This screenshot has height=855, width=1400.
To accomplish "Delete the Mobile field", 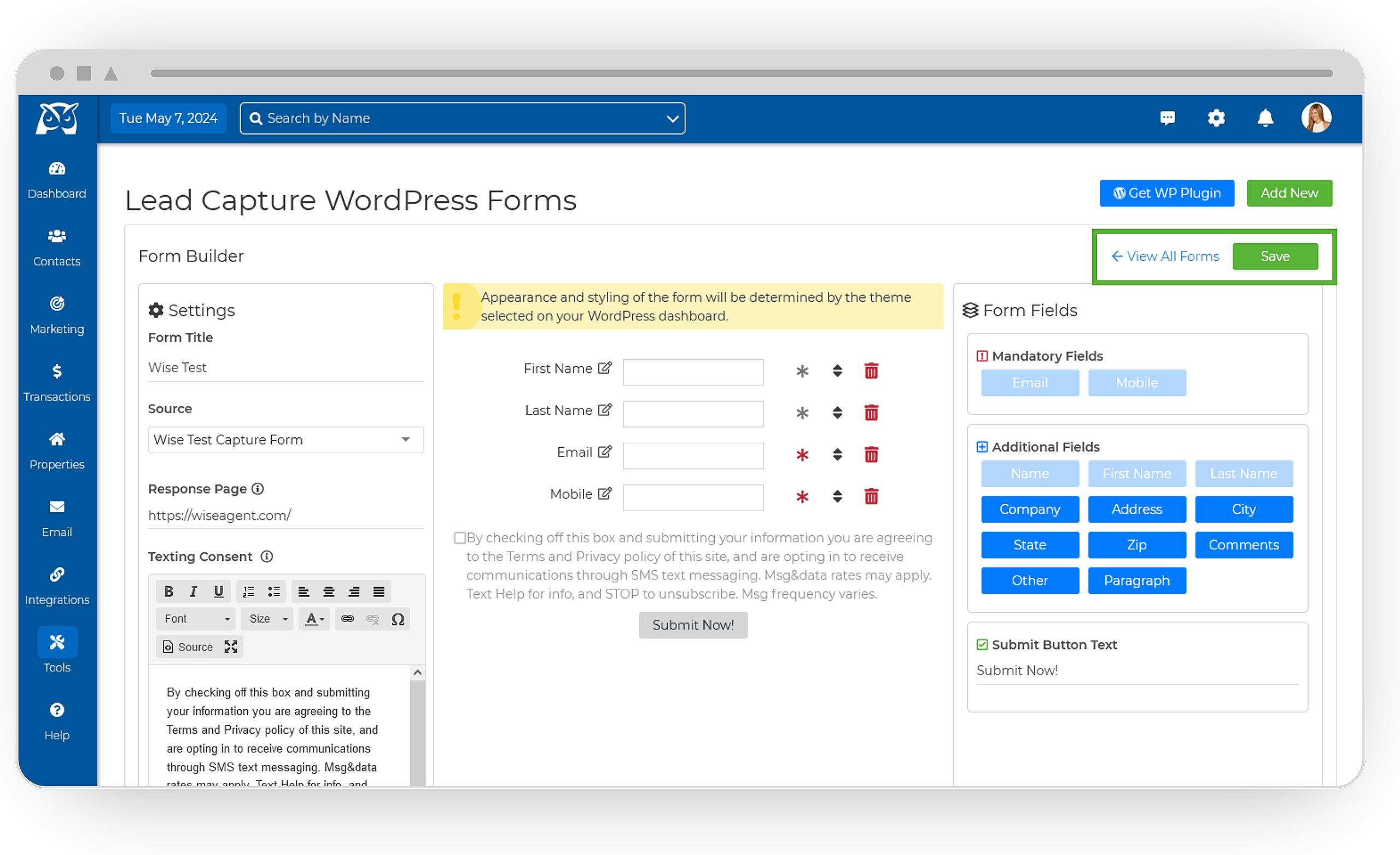I will pos(871,496).
